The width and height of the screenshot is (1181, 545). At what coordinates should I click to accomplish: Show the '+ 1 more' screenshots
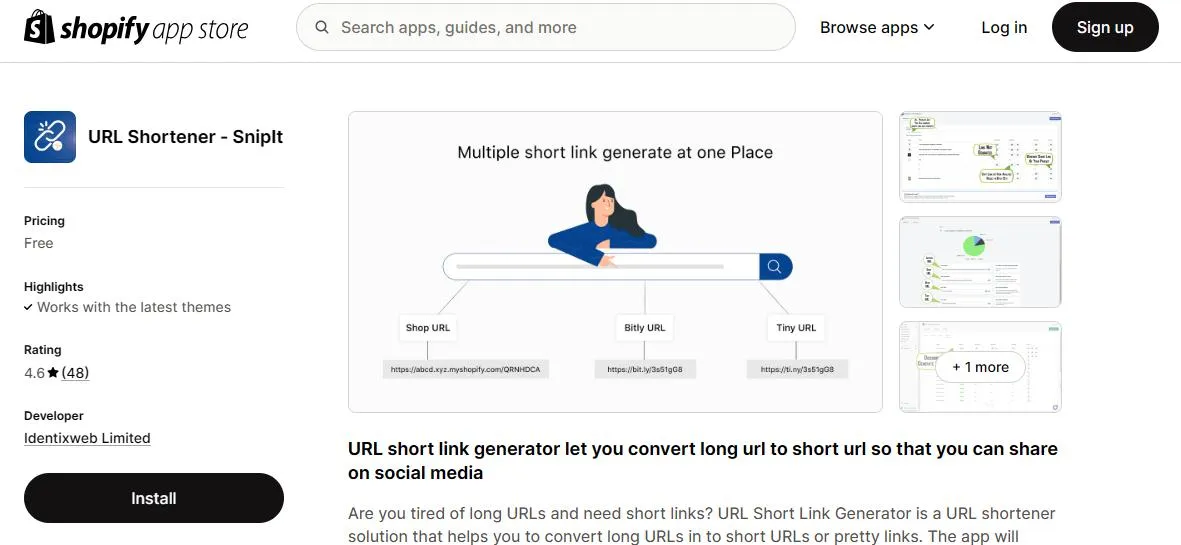(x=980, y=367)
